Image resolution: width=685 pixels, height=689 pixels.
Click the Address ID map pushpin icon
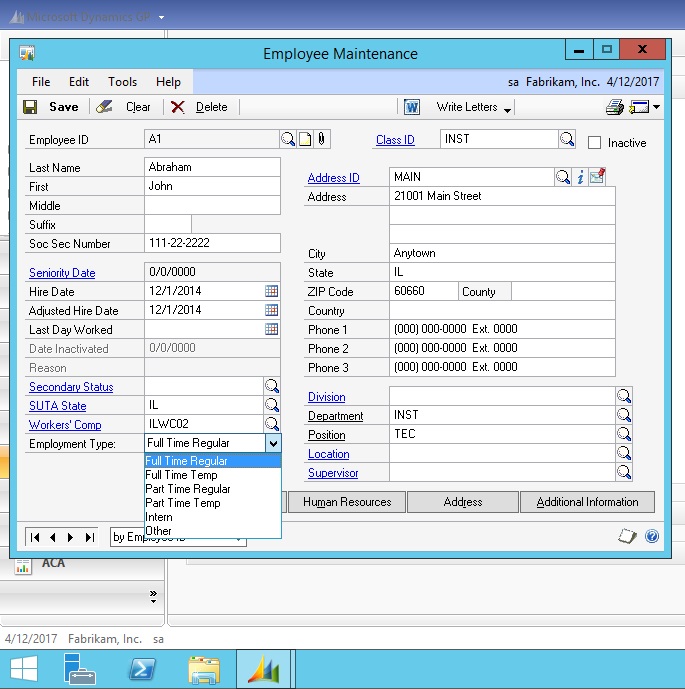tap(598, 176)
